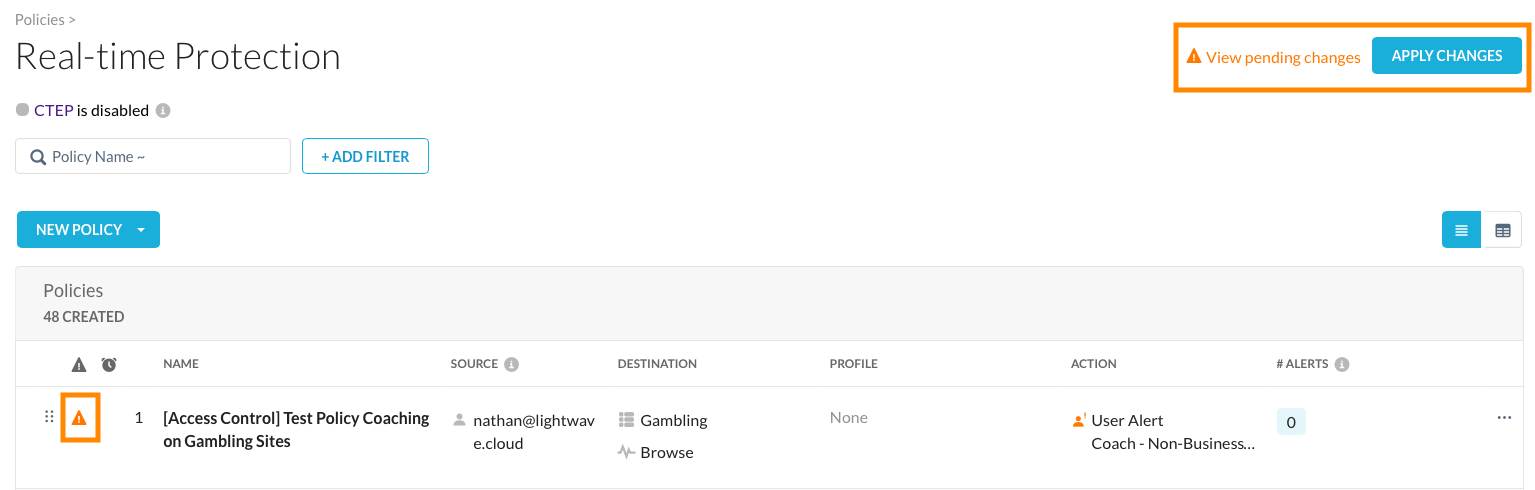Image resolution: width=1535 pixels, height=490 pixels.
Task: Click the Source column info icon
Action: (512, 364)
